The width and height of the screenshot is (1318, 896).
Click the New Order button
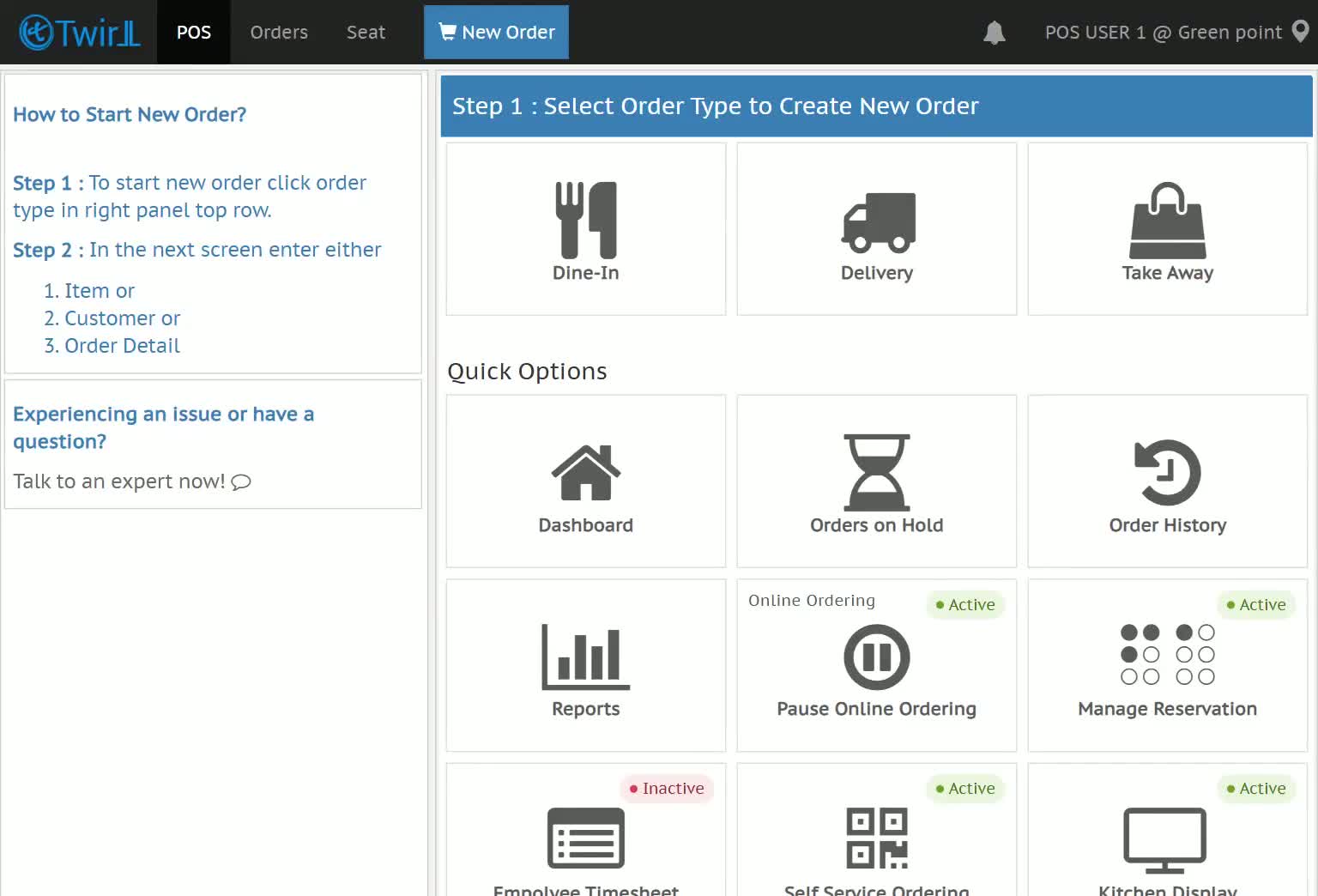point(496,33)
